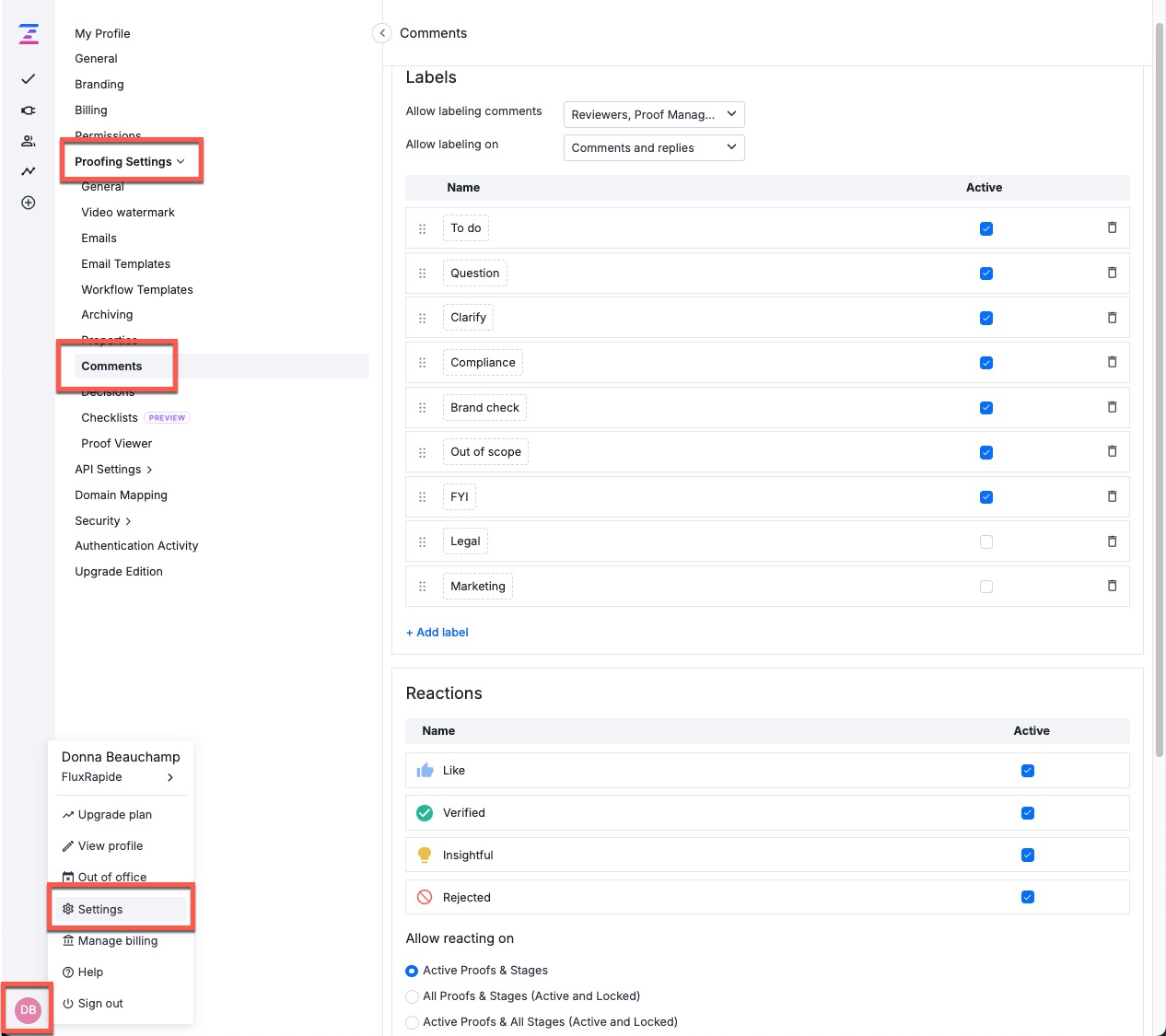Collapse the settings panel with back arrow
Screen dimensions: 1166x1036
382,33
